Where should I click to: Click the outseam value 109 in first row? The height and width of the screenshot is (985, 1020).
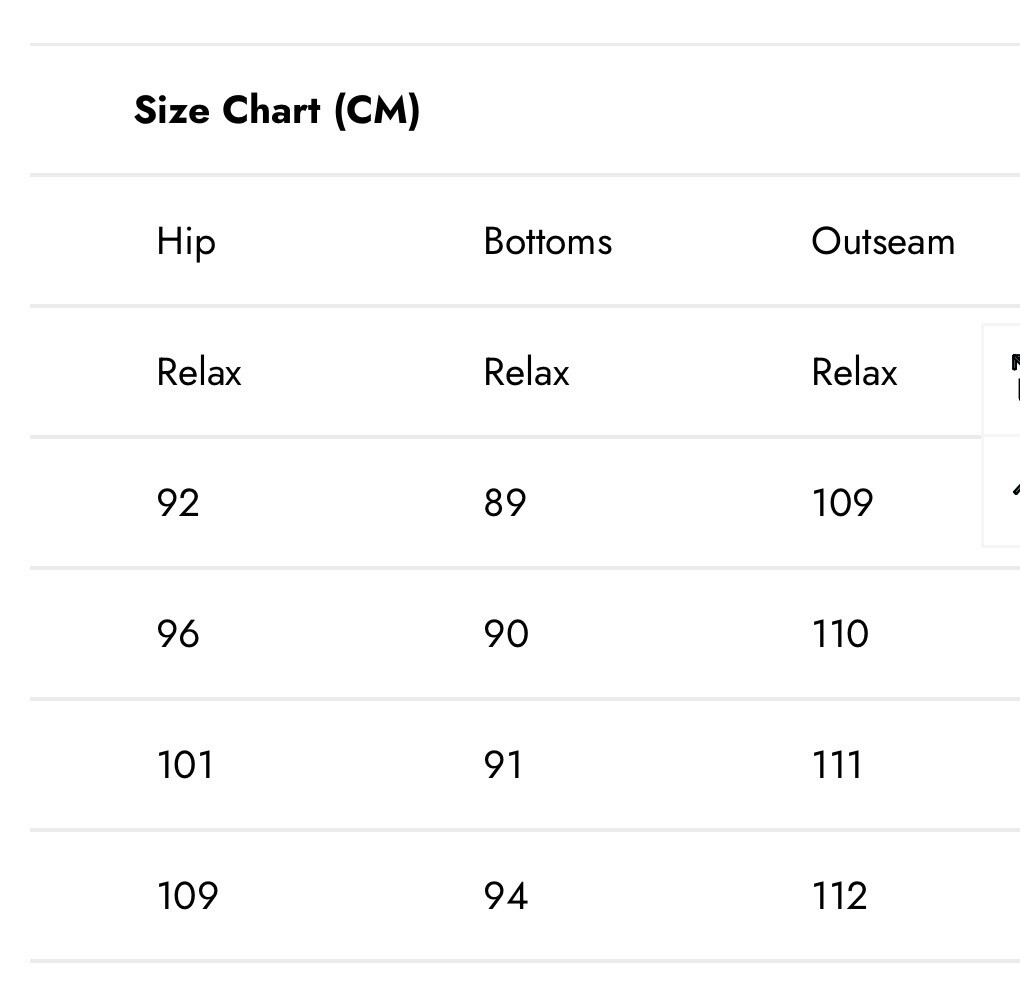842,503
